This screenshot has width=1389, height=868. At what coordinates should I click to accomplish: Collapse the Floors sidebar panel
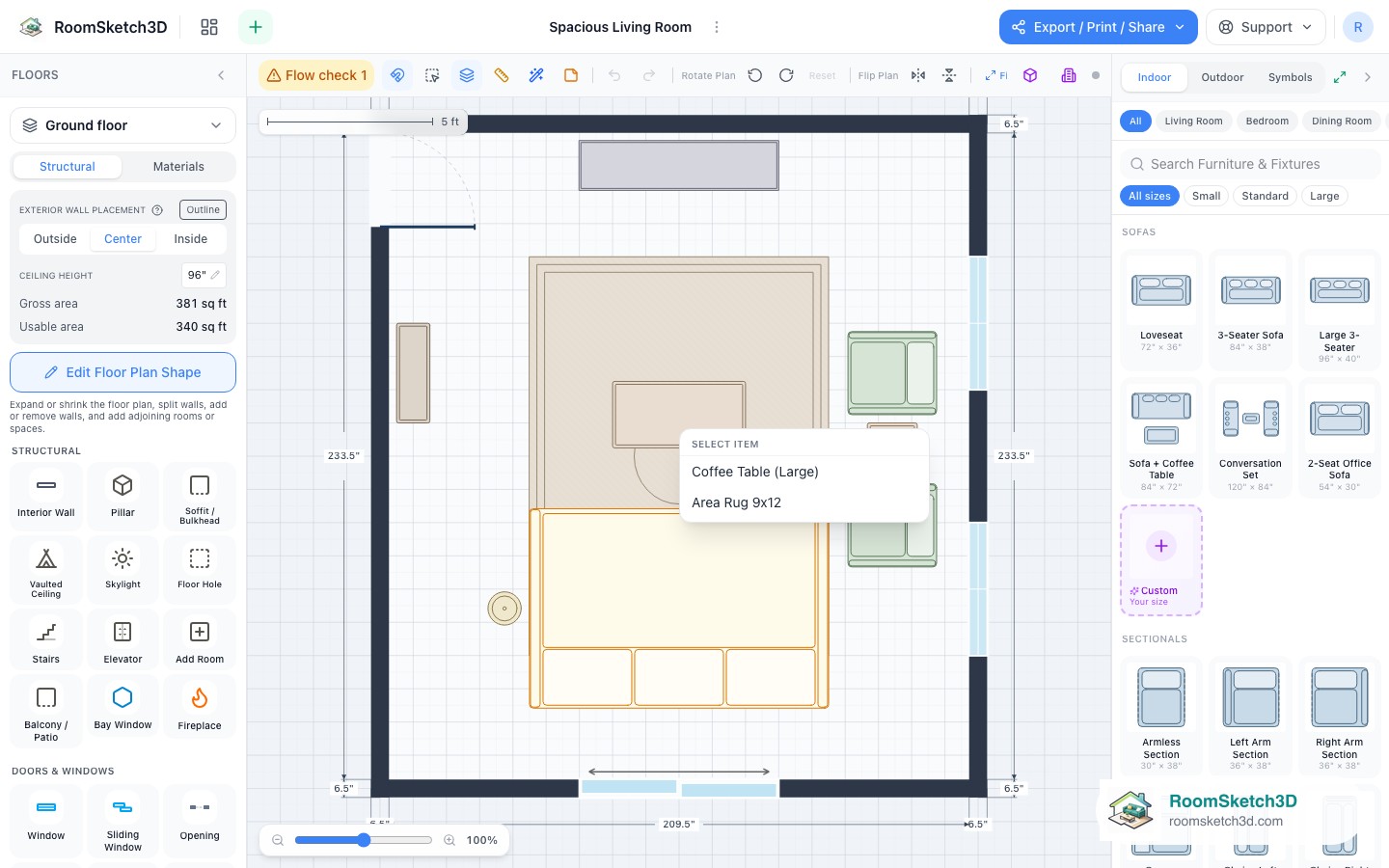pyautogui.click(x=221, y=75)
